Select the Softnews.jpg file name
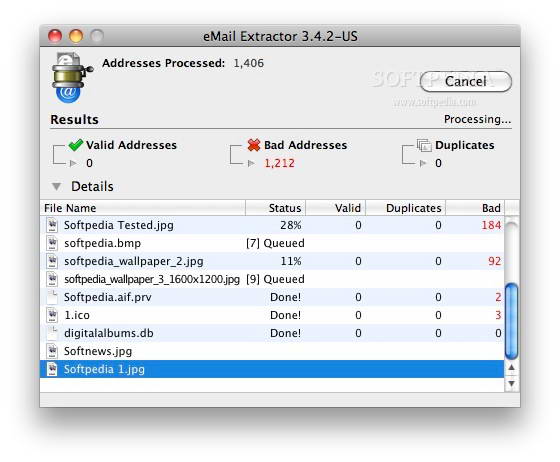 pyautogui.click(x=98, y=351)
